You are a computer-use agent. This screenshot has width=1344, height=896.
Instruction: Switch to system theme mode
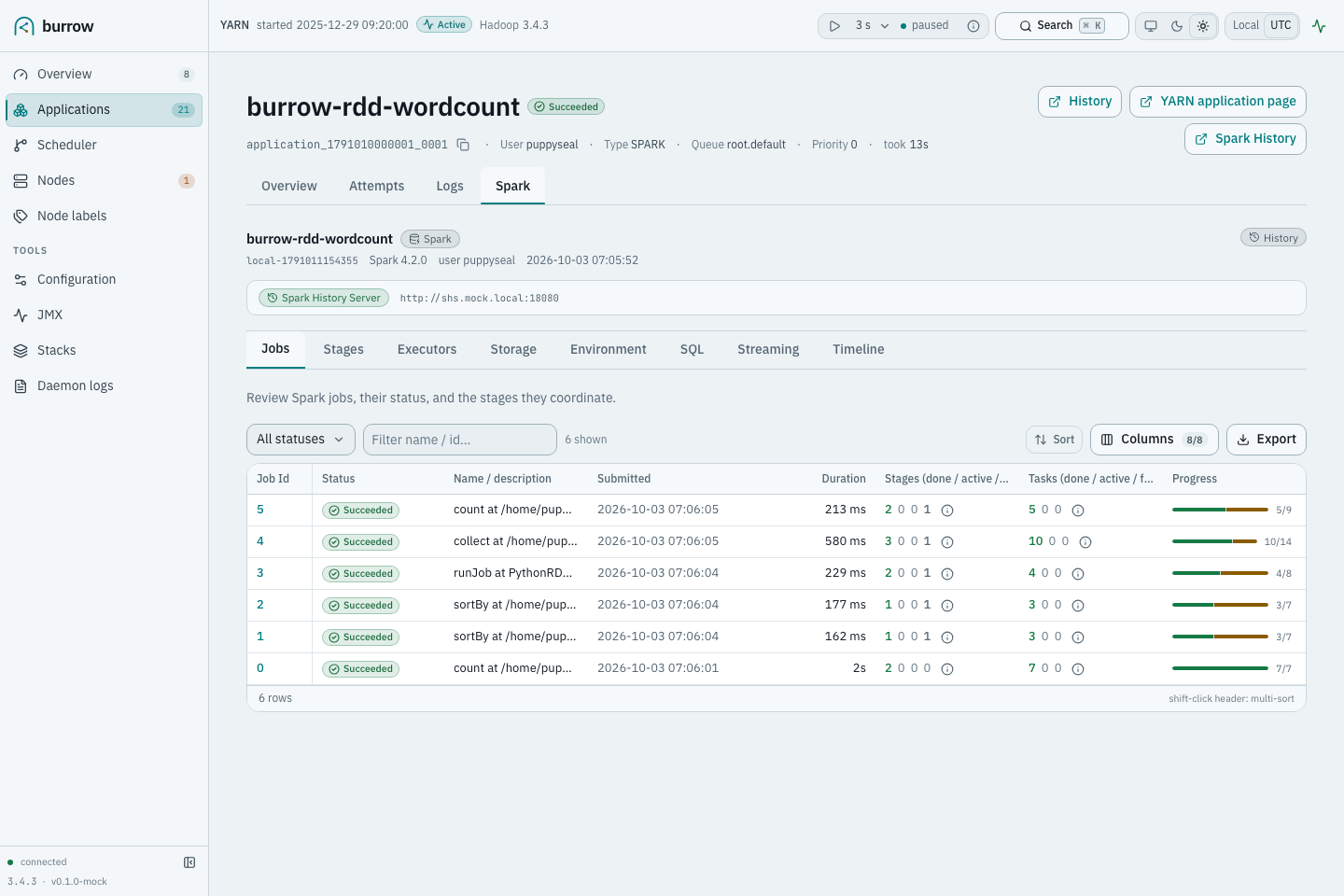(1151, 26)
